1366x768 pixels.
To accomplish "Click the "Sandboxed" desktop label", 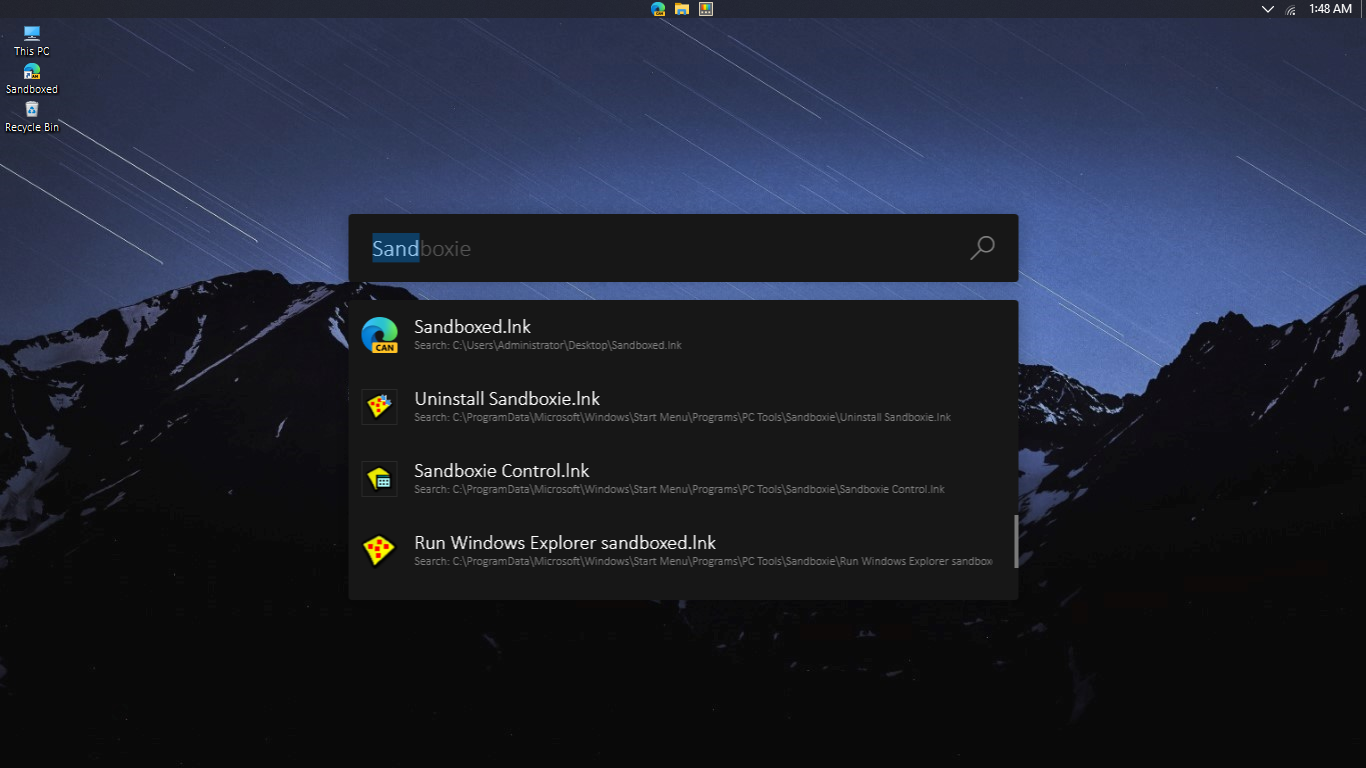I will tap(32, 89).
